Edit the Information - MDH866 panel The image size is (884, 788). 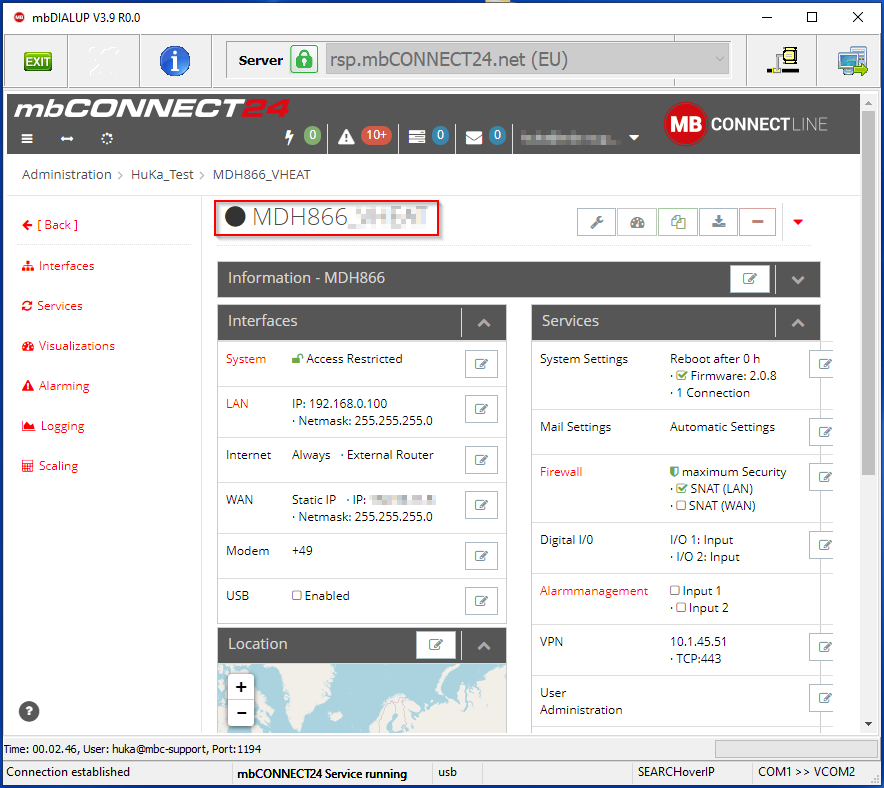[750, 278]
